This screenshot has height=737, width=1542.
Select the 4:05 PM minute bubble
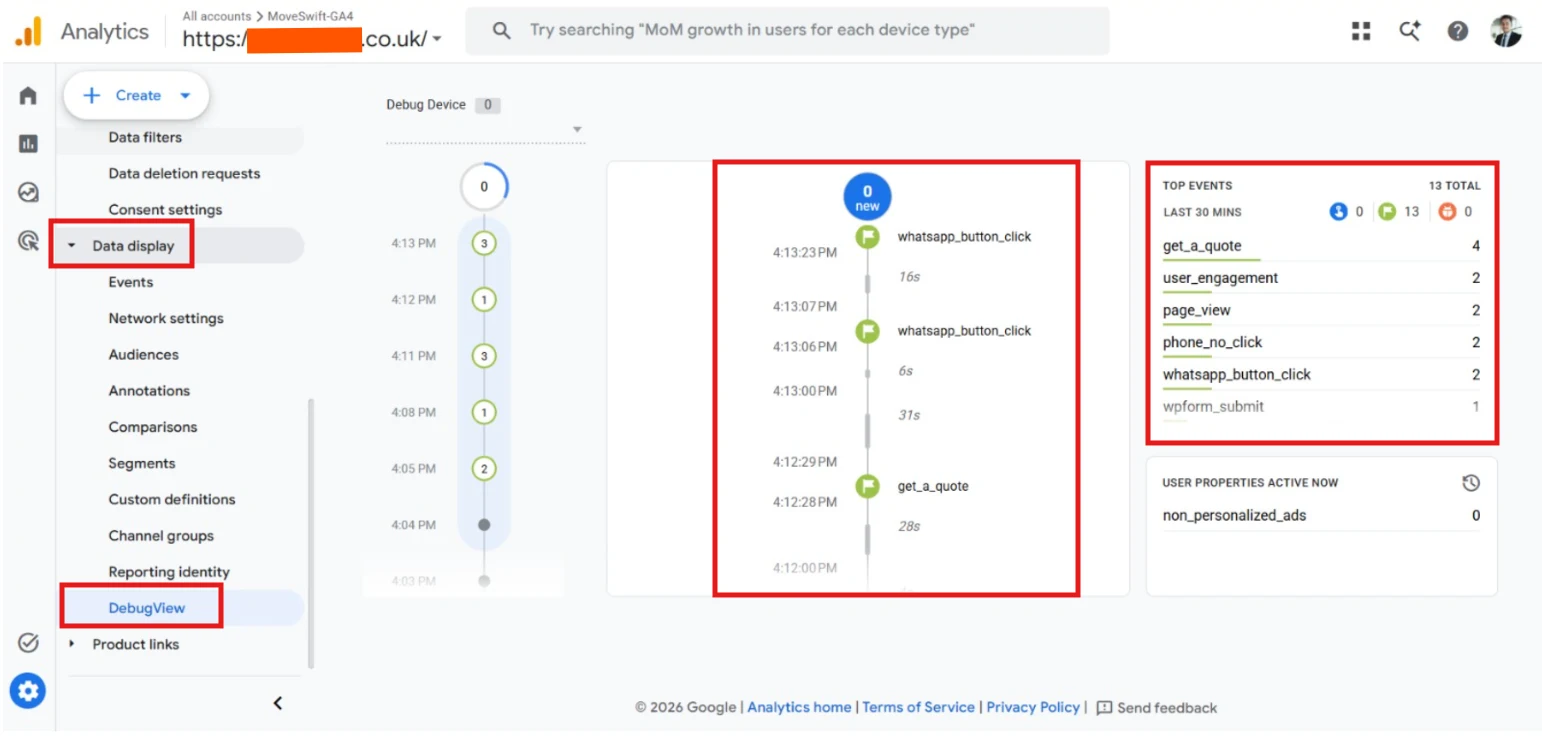coord(484,468)
